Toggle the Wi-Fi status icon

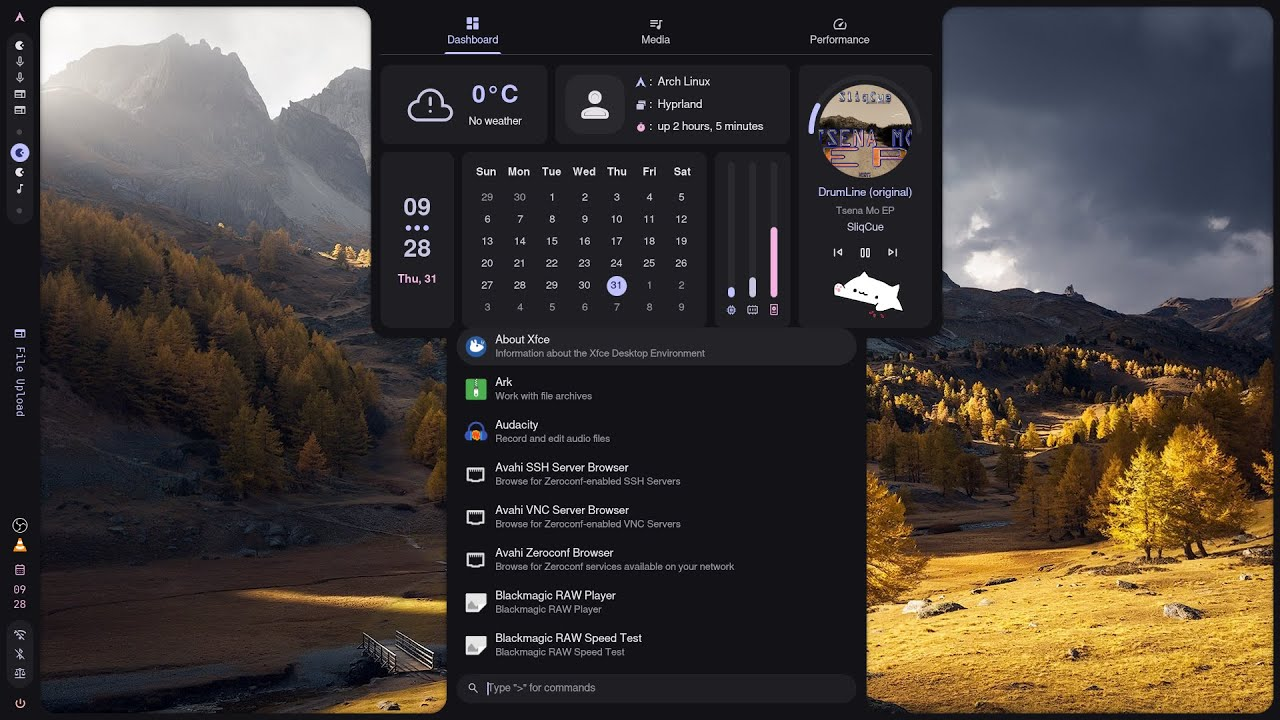coord(19,635)
